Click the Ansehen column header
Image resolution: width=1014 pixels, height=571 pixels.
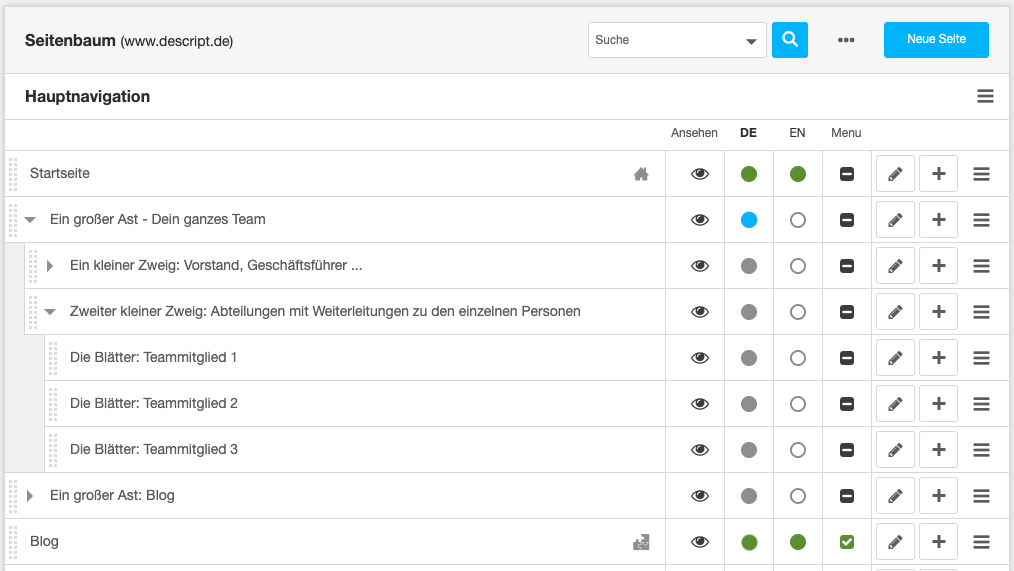[x=694, y=133]
